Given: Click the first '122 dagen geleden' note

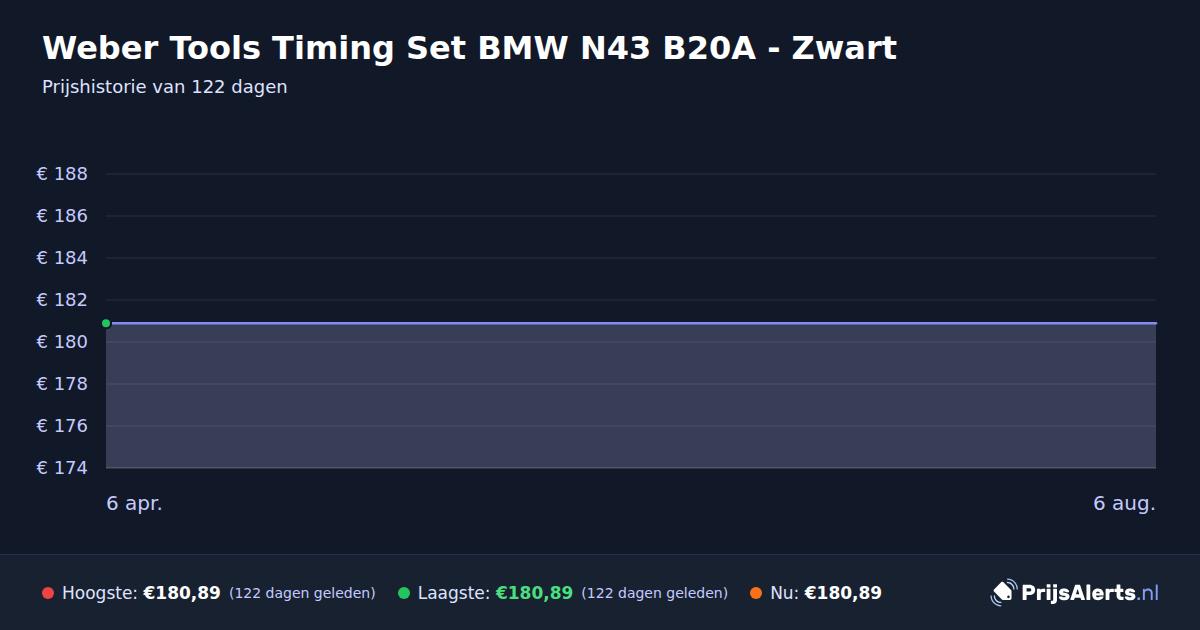Looking at the screenshot, I should click(x=302, y=594).
